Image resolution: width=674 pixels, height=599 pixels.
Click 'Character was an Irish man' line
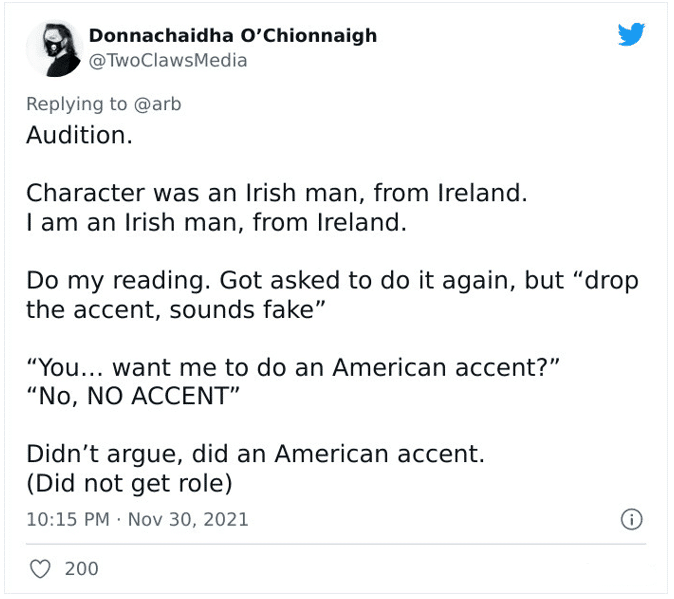[x=276, y=193]
